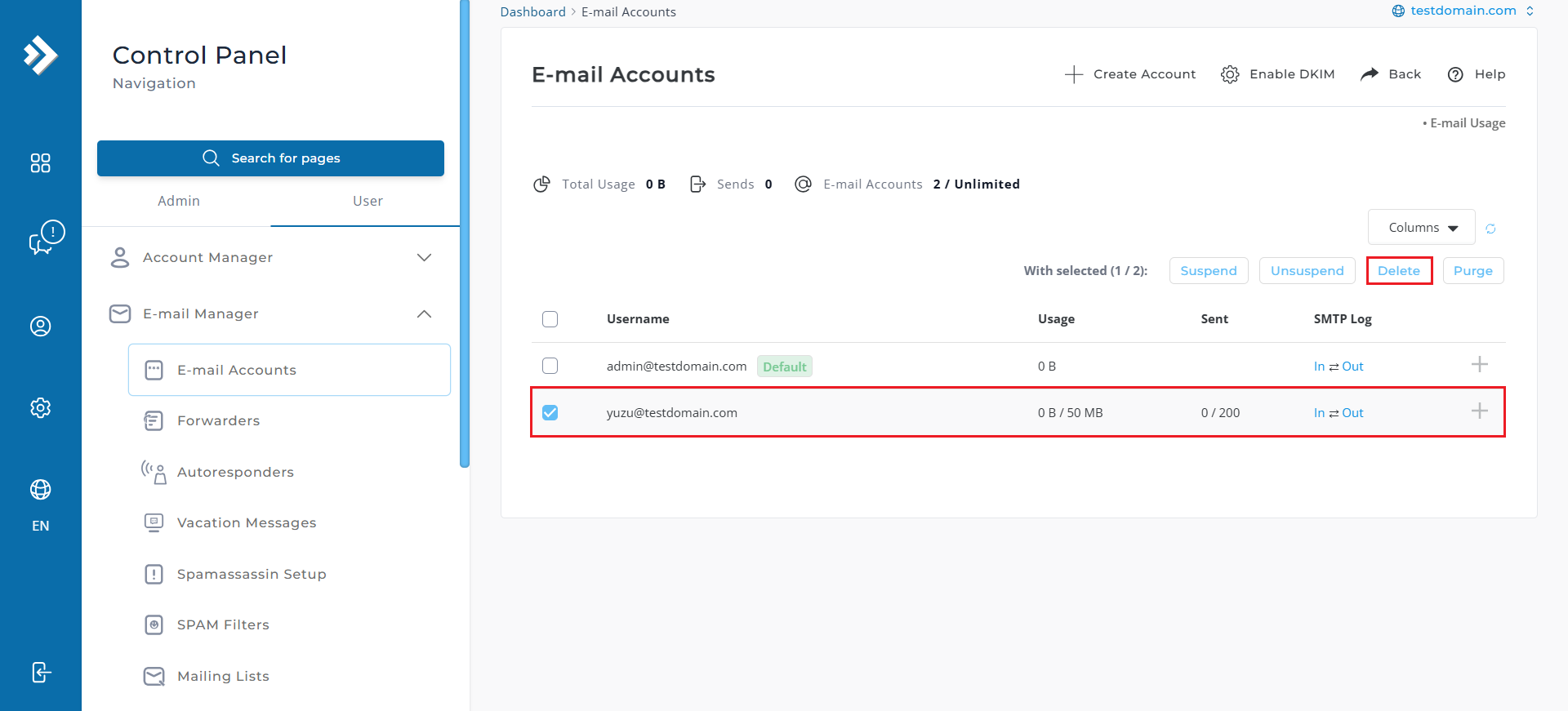Open the Columns dropdown
This screenshot has width=1568, height=711.
coord(1421,228)
